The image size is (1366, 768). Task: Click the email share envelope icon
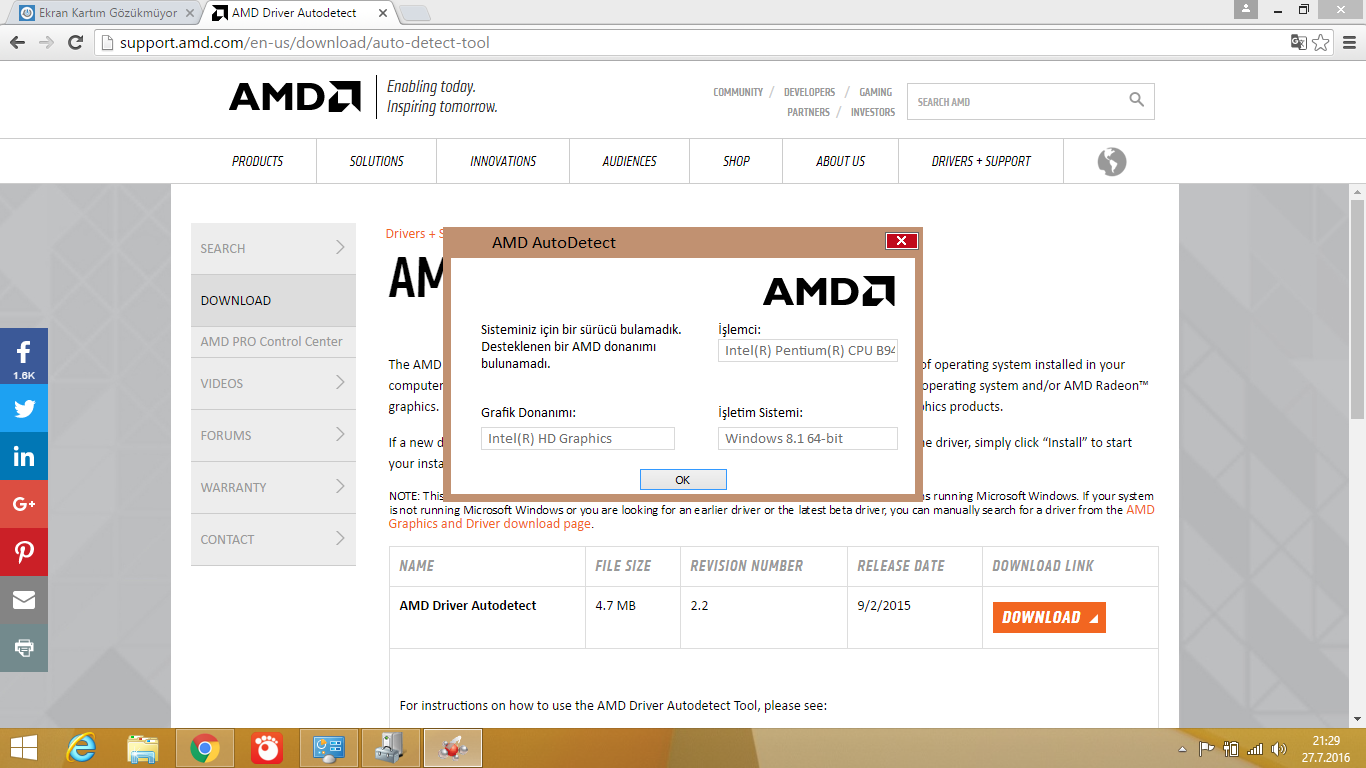pos(24,600)
